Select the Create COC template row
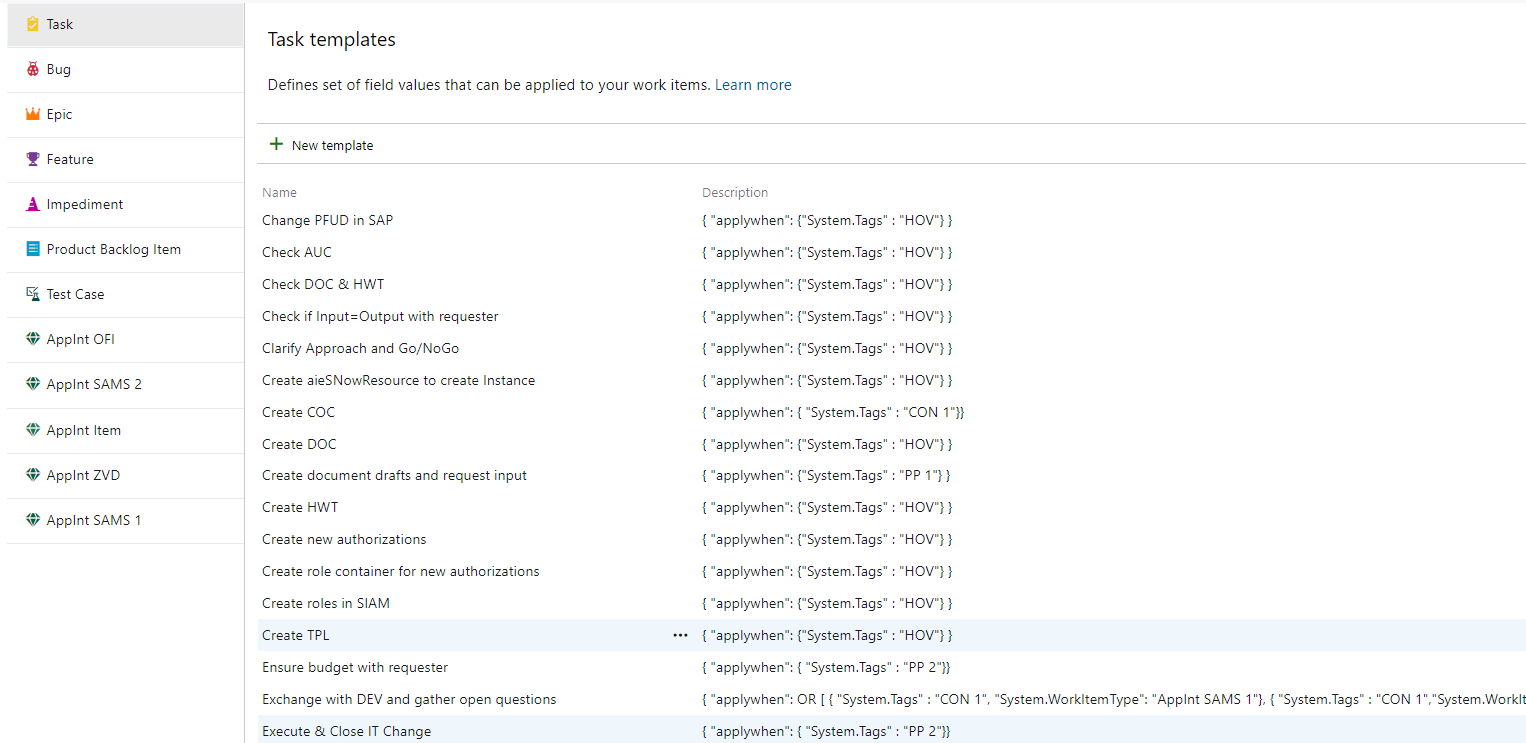The width and height of the screenshot is (1526, 743). [298, 412]
